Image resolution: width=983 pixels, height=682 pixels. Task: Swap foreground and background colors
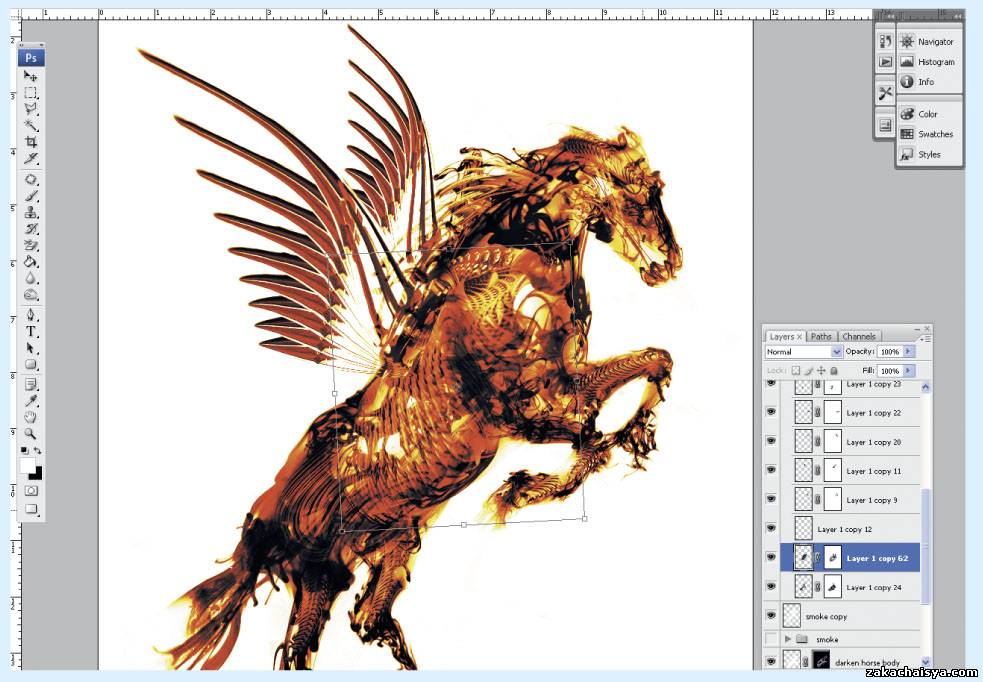pyautogui.click(x=38, y=450)
